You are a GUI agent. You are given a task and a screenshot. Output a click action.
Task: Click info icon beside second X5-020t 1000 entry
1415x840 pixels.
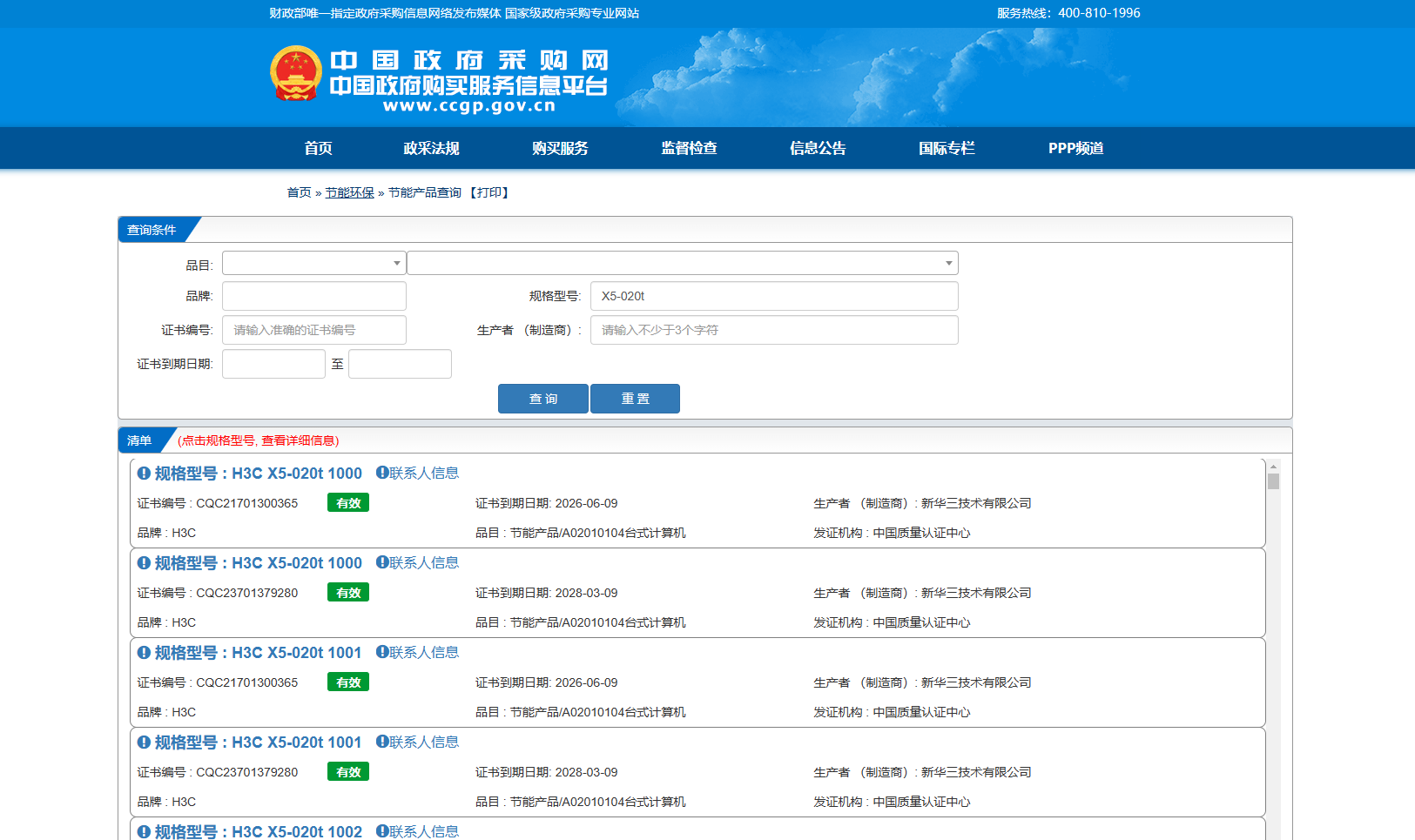144,563
